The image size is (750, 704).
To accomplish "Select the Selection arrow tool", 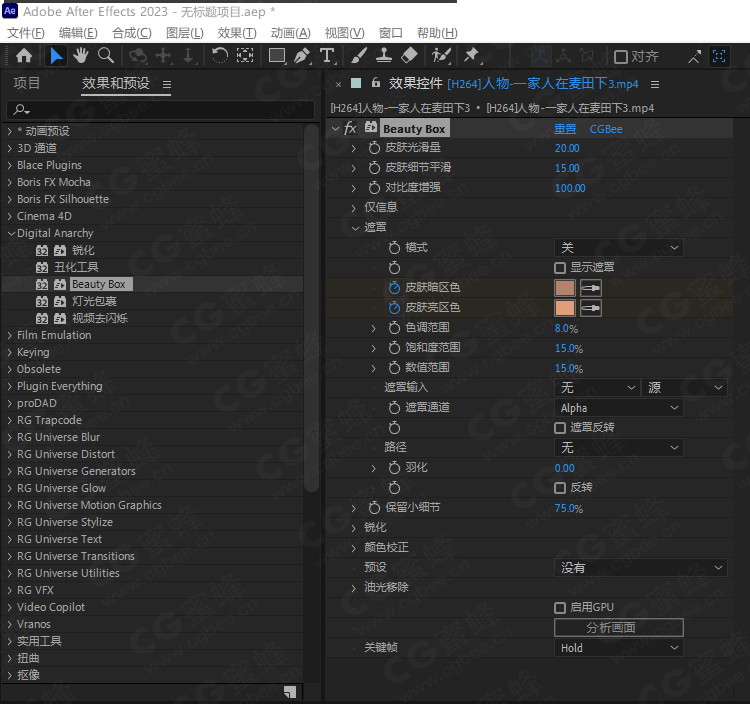I will [56, 56].
